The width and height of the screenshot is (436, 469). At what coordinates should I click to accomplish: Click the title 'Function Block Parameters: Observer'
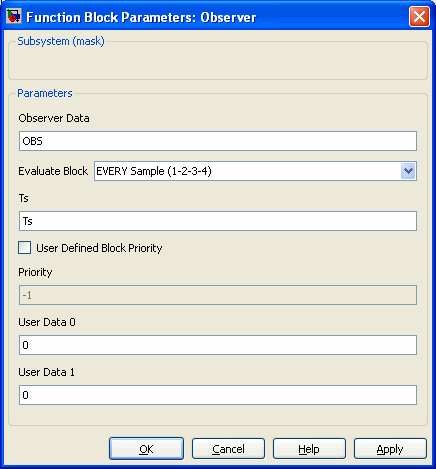(x=141, y=17)
